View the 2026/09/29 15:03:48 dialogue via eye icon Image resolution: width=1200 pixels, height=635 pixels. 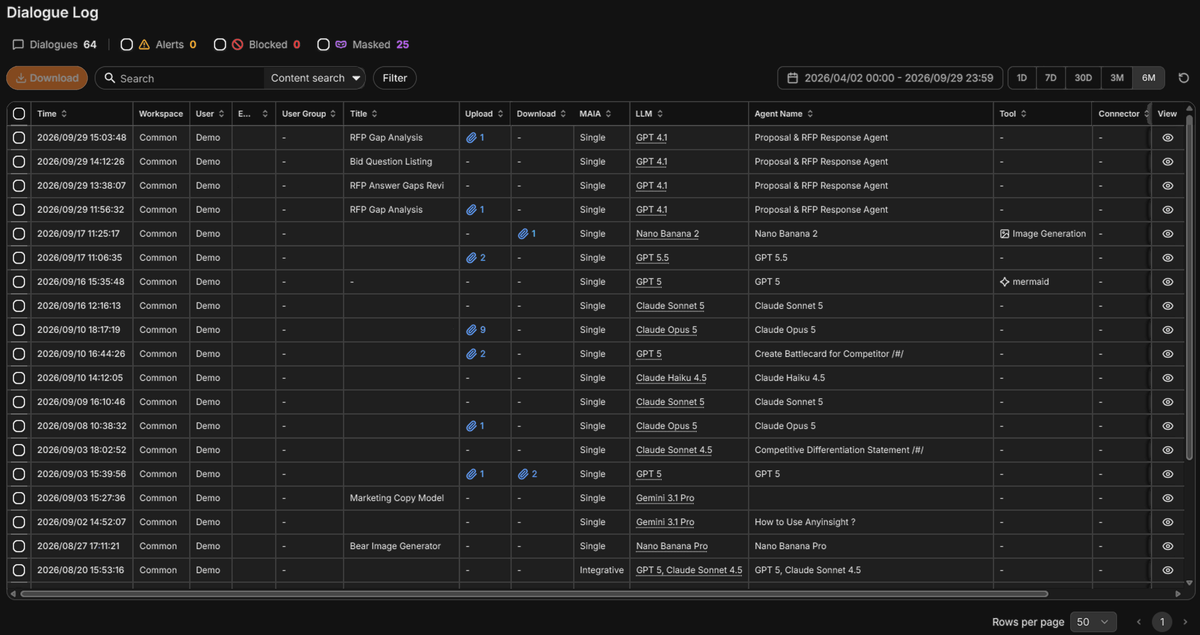1167,138
